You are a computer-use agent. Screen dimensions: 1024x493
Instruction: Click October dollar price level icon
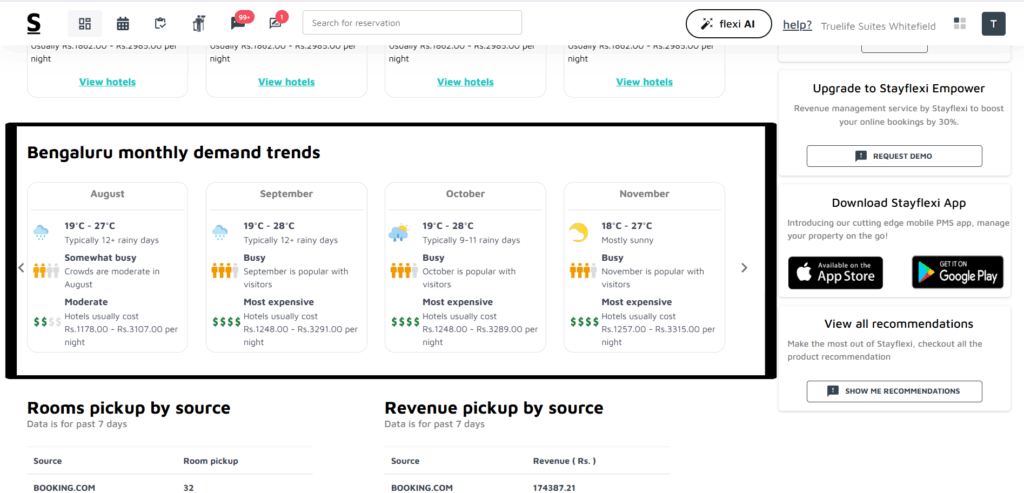(x=405, y=321)
